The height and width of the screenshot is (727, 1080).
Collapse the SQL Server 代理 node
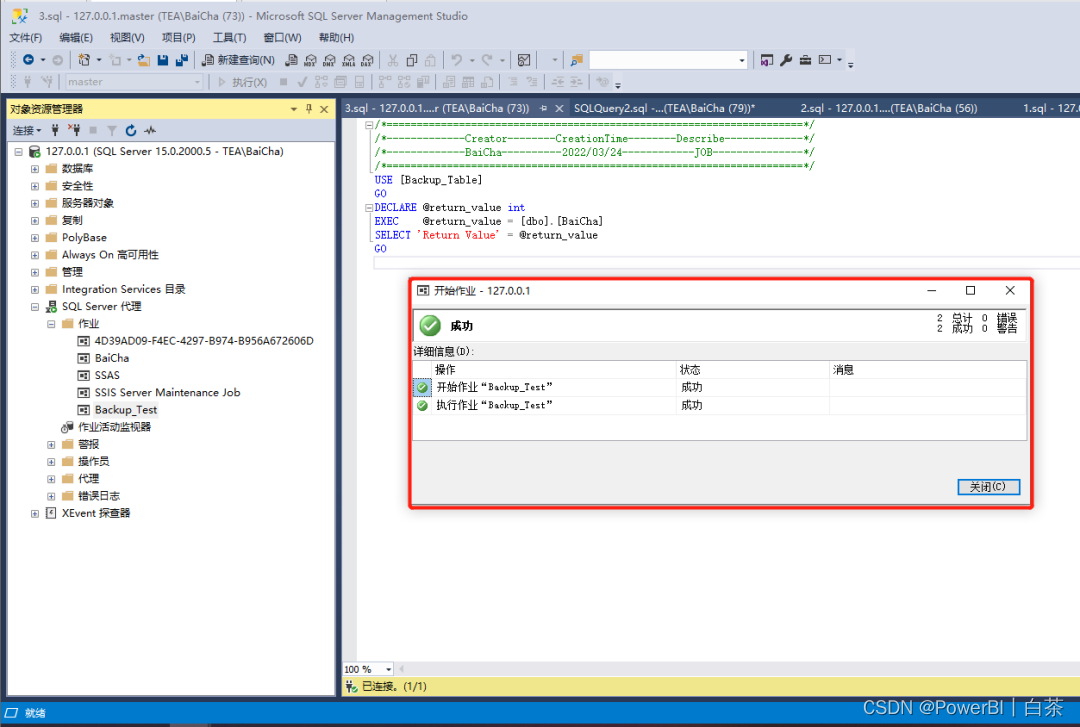pyautogui.click(x=34, y=307)
